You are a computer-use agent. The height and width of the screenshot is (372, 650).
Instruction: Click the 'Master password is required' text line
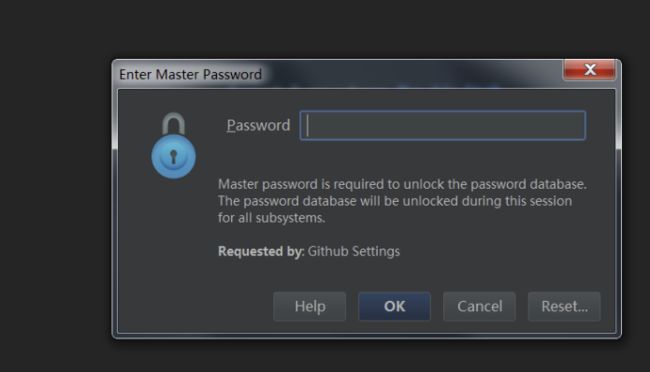(x=402, y=184)
